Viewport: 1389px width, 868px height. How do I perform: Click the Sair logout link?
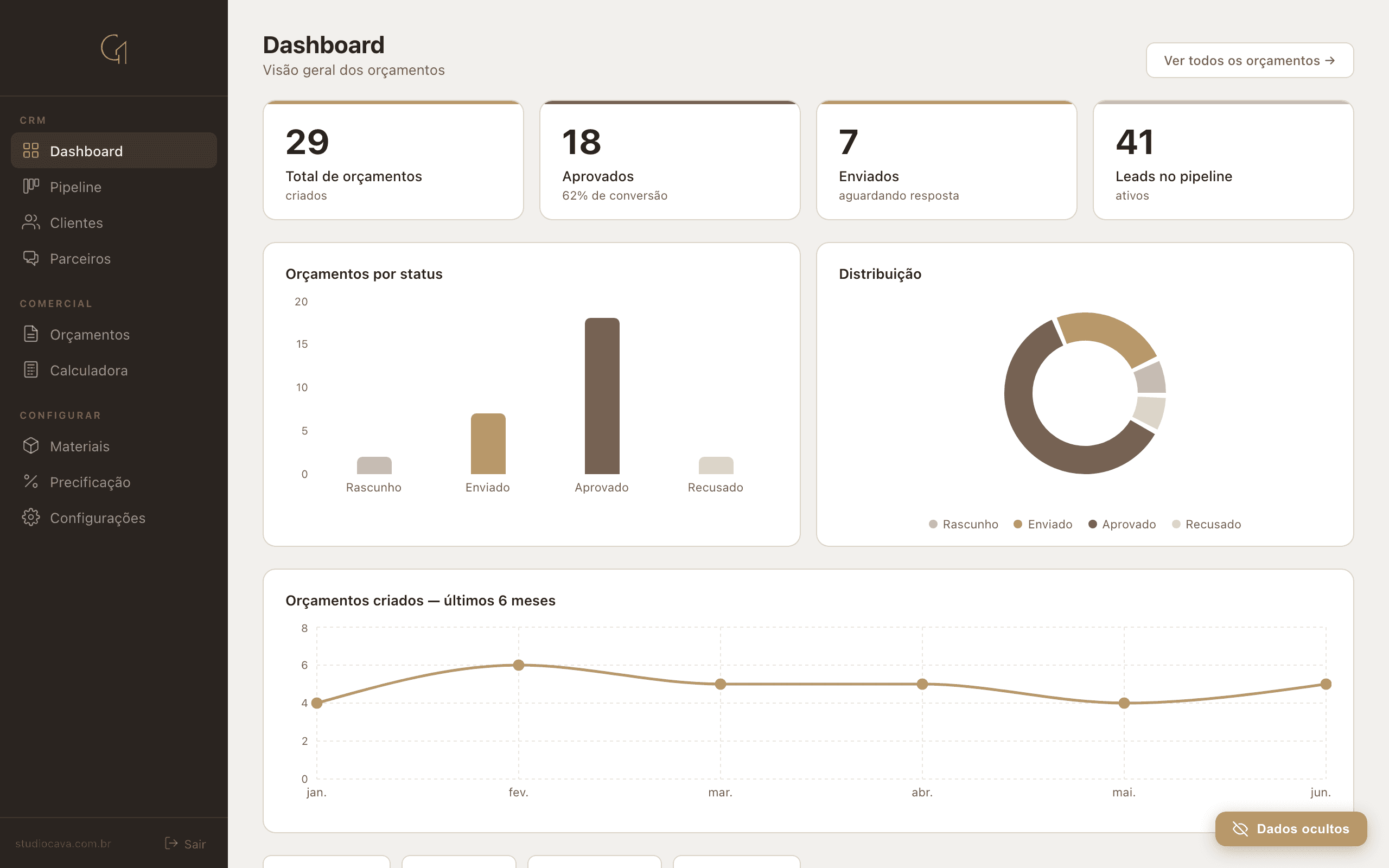pos(185,843)
